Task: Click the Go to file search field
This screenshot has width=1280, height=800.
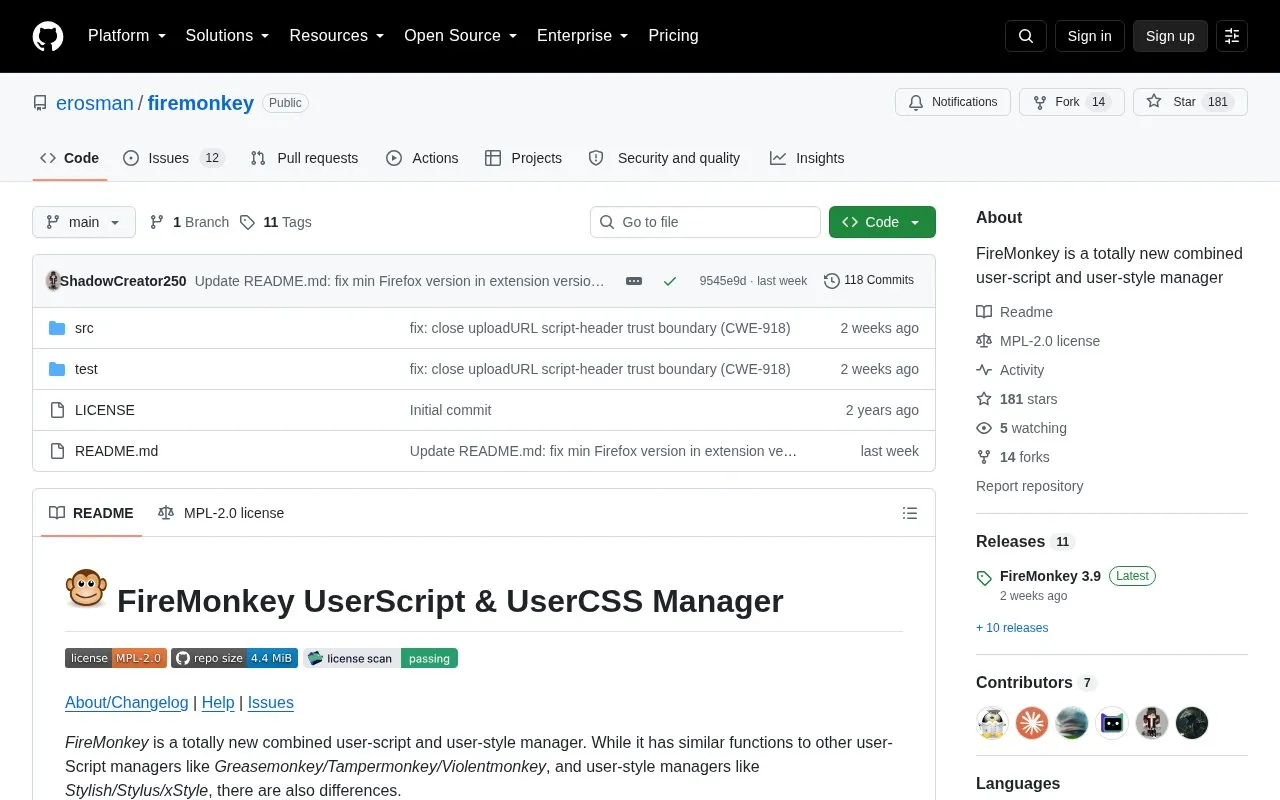Action: [x=705, y=222]
